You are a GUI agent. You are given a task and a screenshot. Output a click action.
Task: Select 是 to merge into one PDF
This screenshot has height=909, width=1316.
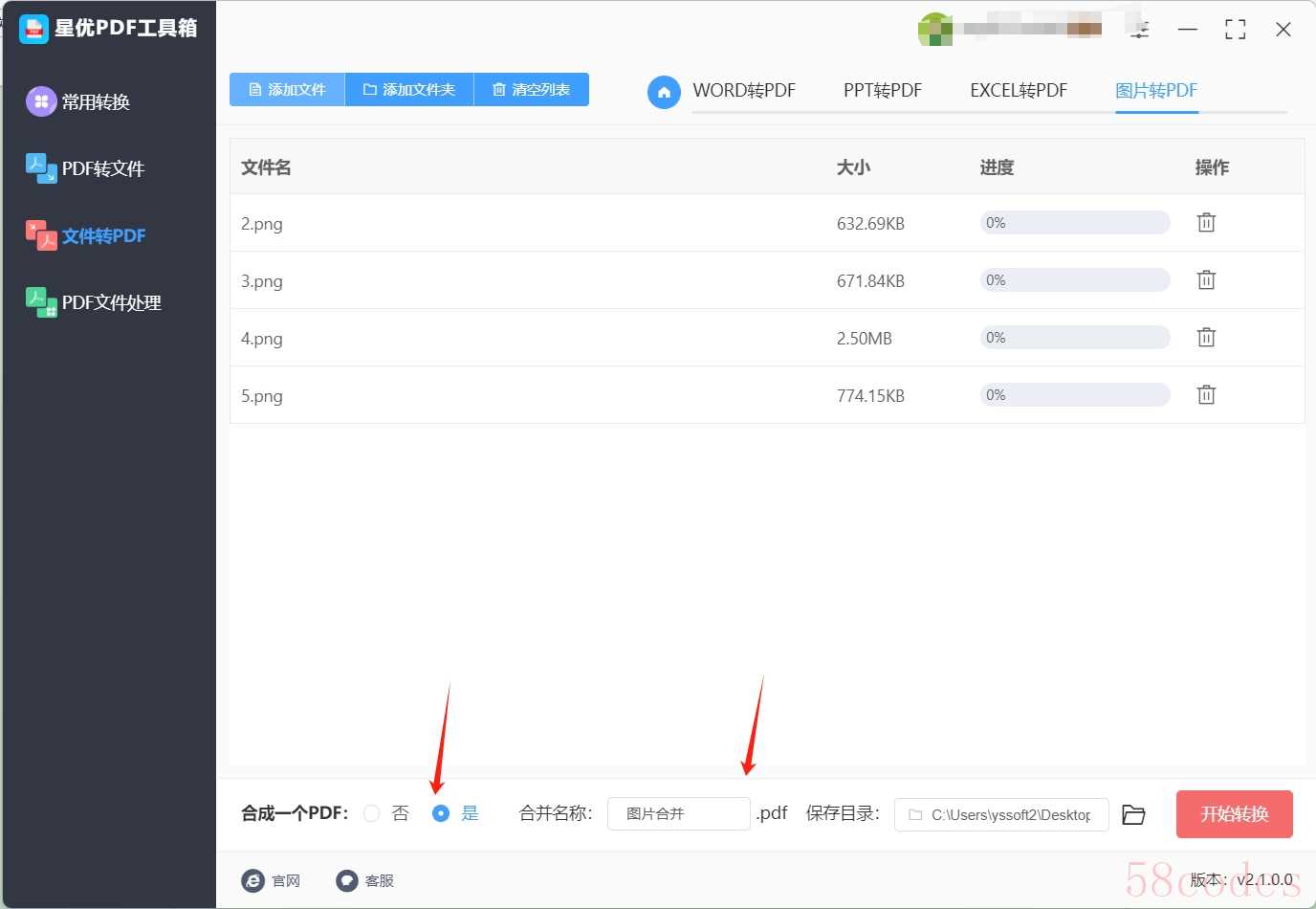pos(441,813)
